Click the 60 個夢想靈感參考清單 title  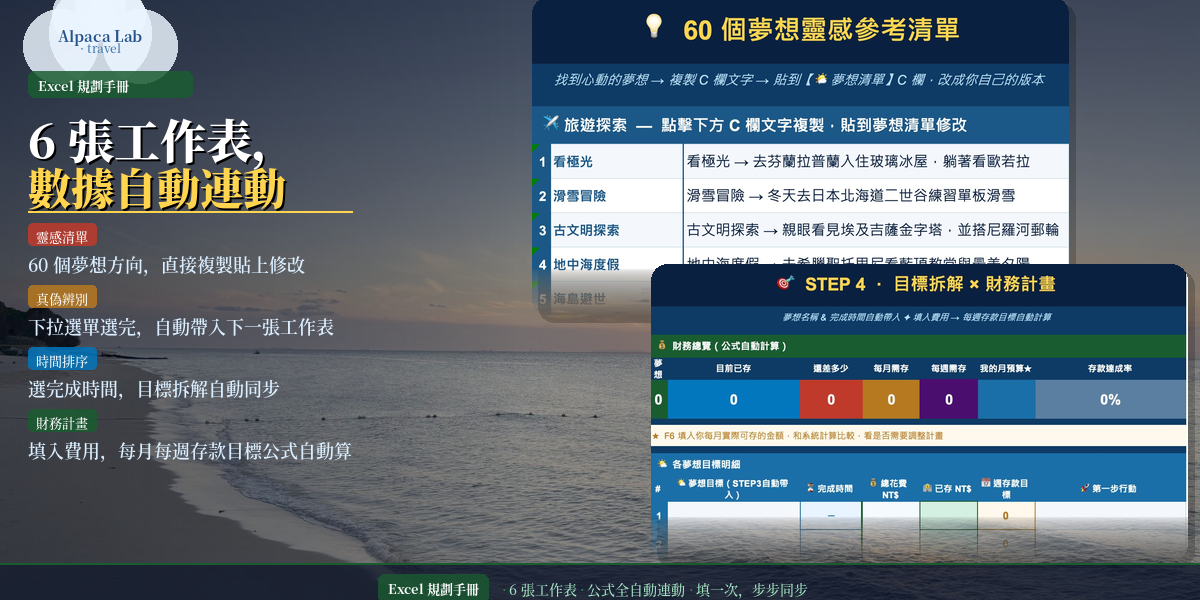pyautogui.click(x=821, y=29)
